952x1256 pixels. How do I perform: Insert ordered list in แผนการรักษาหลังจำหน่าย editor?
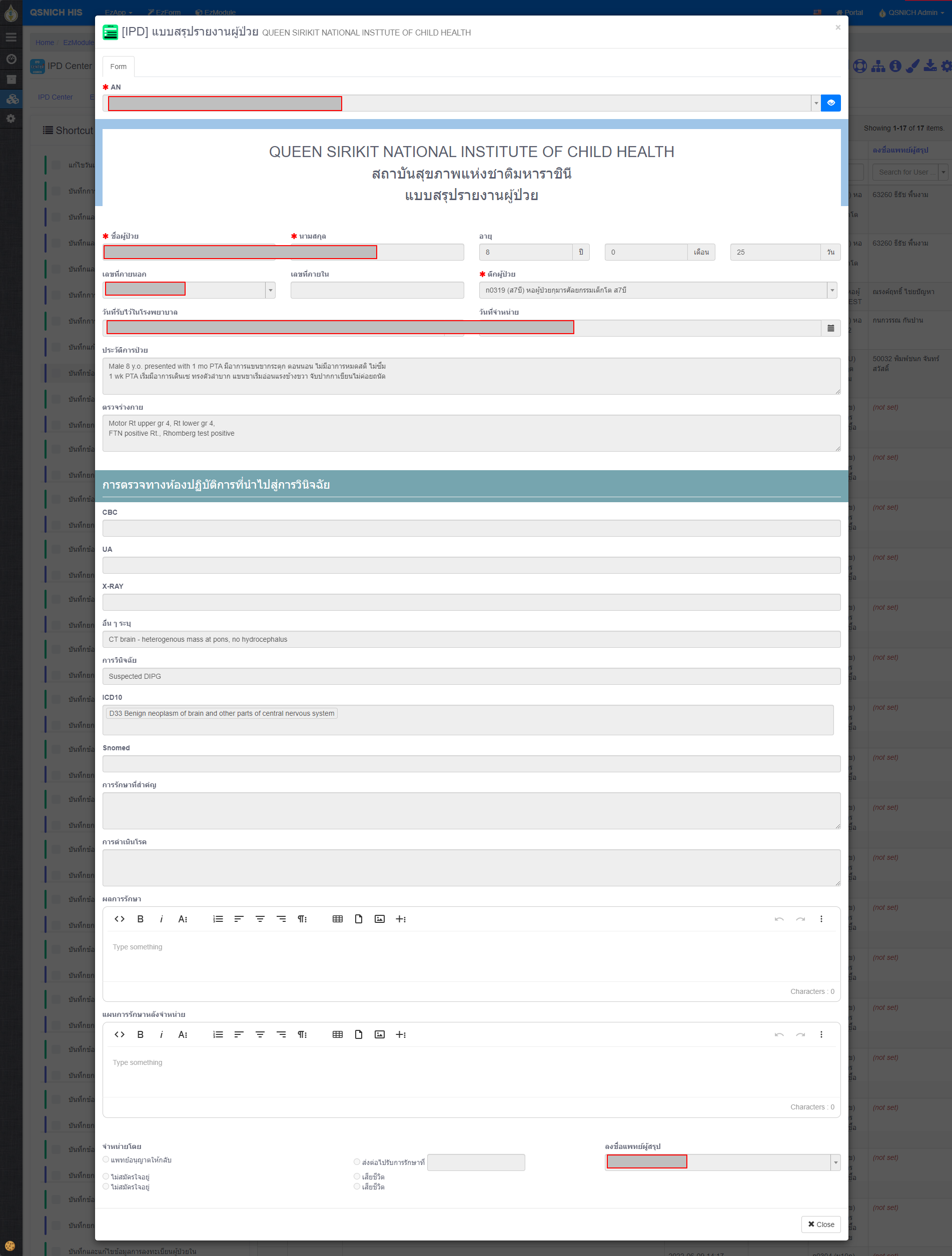(x=218, y=1034)
